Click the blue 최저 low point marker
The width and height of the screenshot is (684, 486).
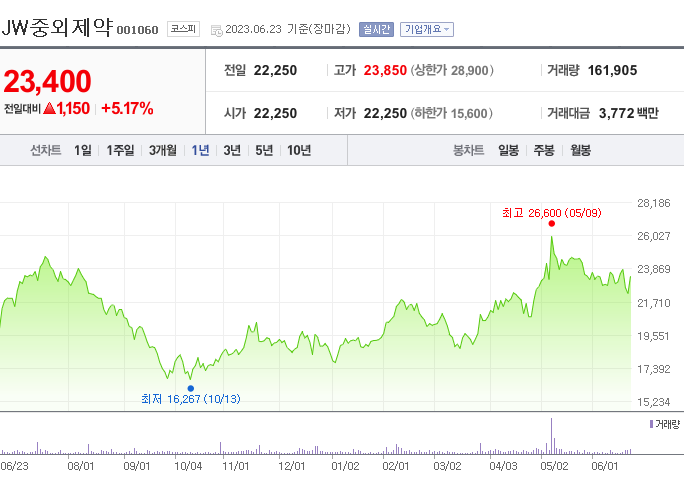coord(191,388)
